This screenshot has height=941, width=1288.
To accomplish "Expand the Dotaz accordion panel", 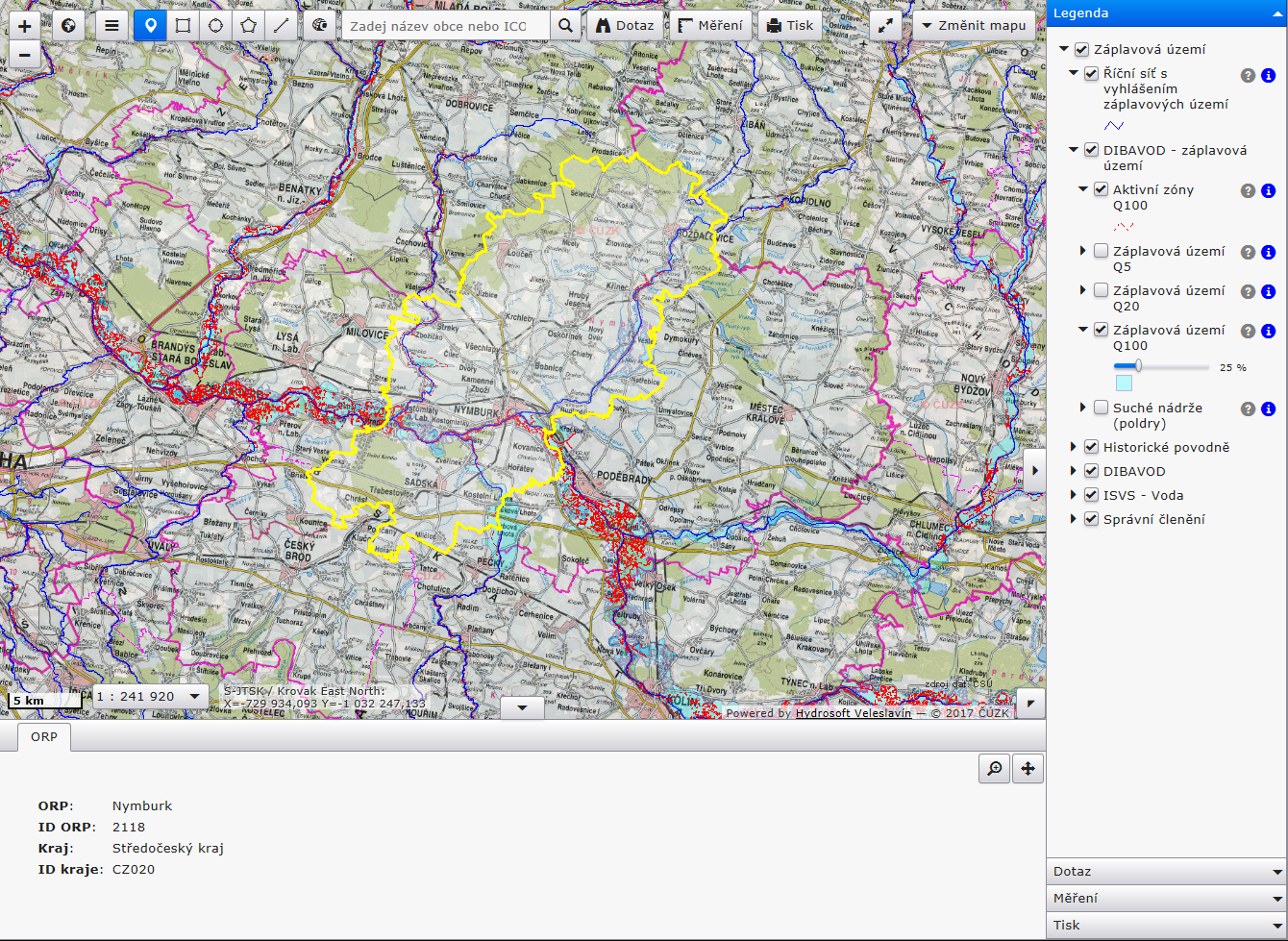I will (1167, 872).
